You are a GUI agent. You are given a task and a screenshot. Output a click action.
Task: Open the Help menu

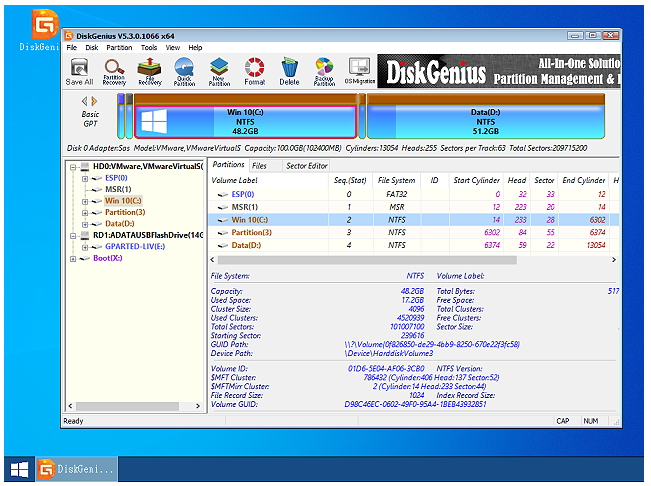click(195, 47)
